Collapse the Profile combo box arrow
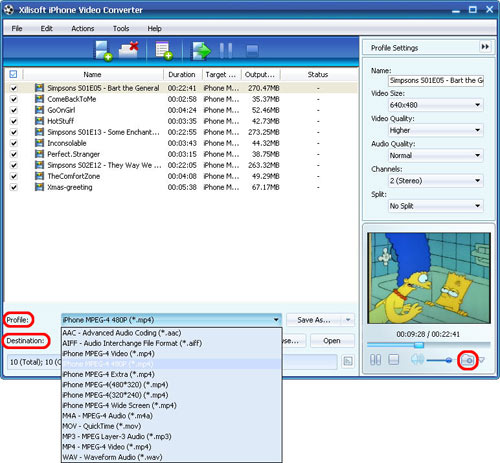 coord(276,320)
